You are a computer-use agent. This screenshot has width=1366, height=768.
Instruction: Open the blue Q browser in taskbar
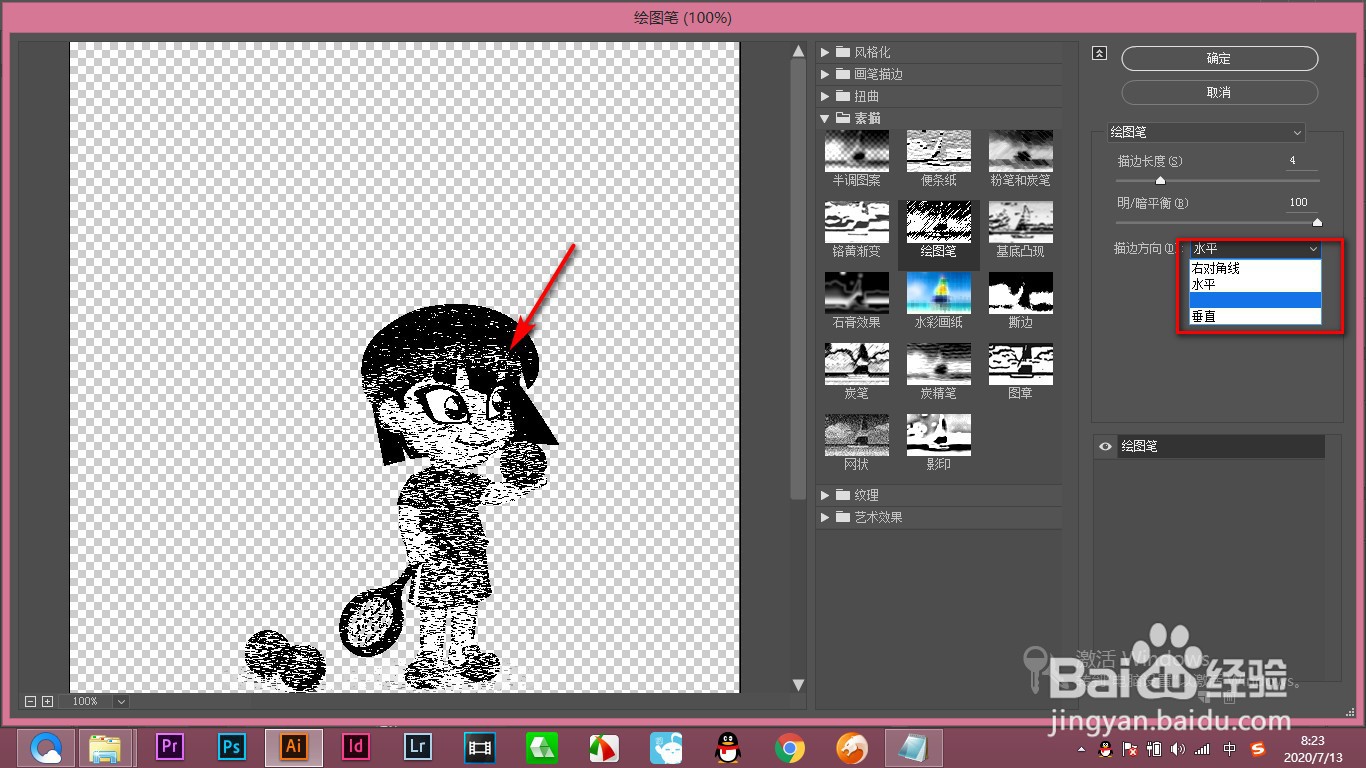(x=46, y=747)
